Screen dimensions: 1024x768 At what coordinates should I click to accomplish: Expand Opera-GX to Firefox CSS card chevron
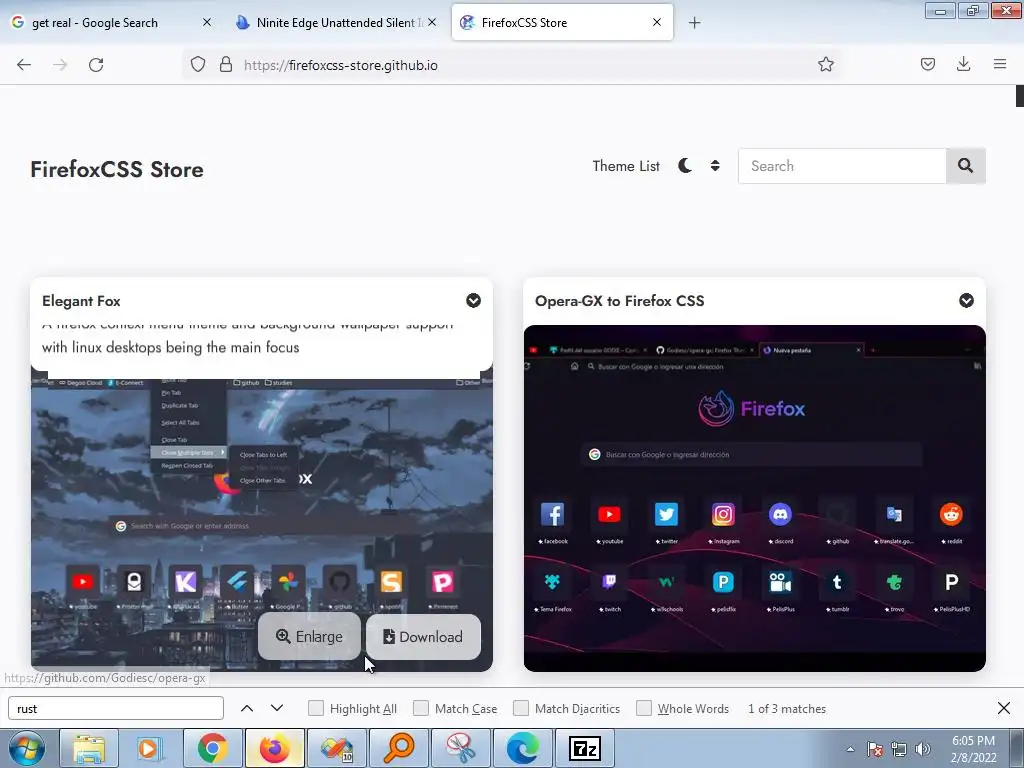tap(967, 300)
